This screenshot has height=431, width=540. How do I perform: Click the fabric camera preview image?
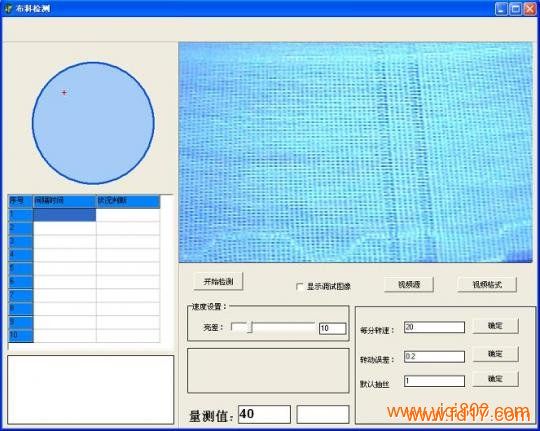click(x=355, y=152)
